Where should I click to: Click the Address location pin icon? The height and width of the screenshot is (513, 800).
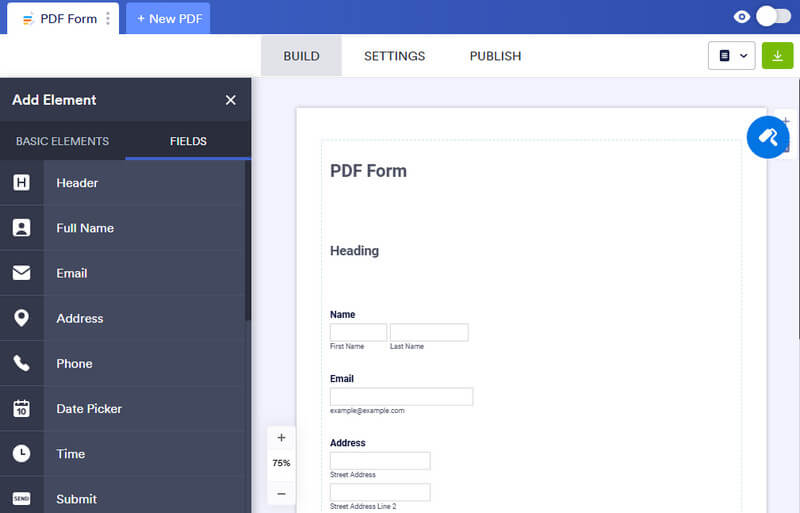point(21,318)
